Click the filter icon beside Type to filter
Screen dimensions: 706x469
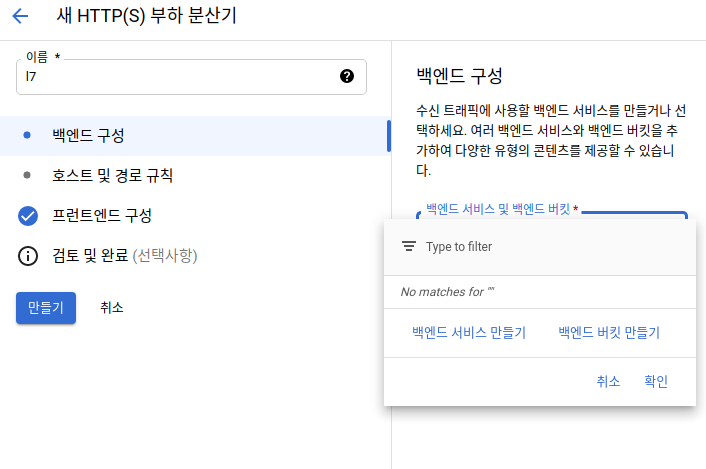coord(409,247)
